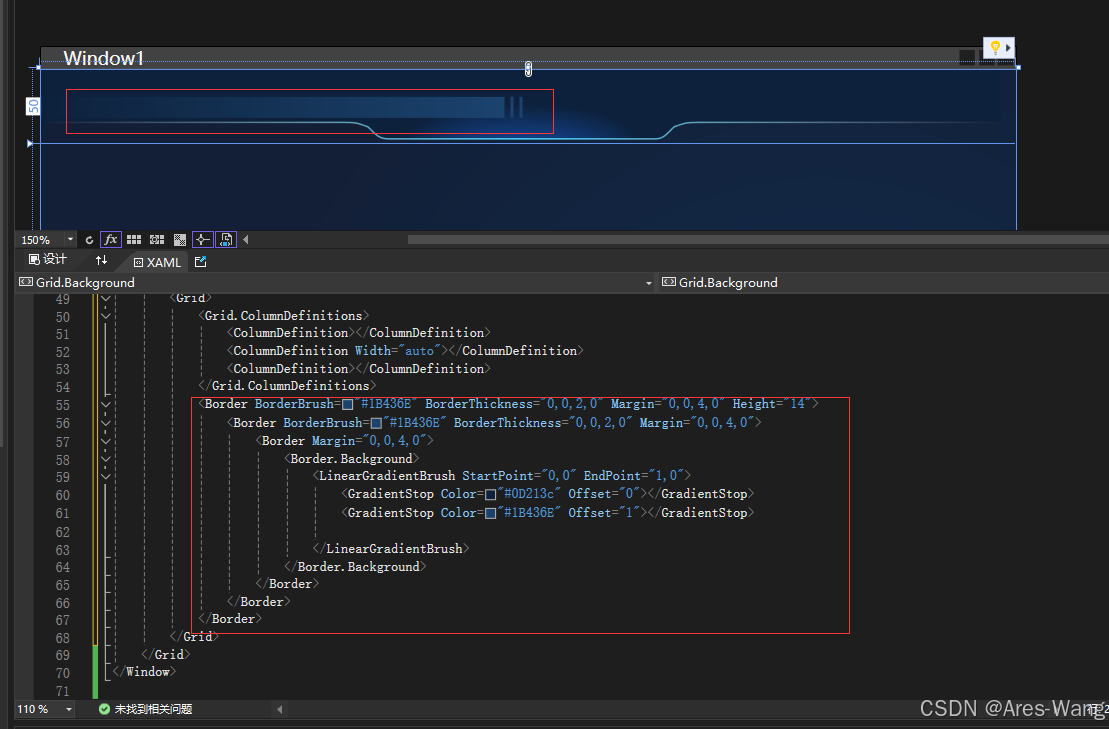Toggle snapping to snaplines button
1109x729 pixels.
coord(203,240)
